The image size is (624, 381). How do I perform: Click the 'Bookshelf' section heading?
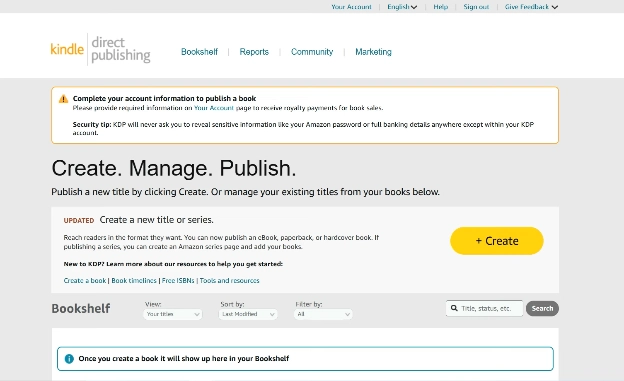click(81, 309)
